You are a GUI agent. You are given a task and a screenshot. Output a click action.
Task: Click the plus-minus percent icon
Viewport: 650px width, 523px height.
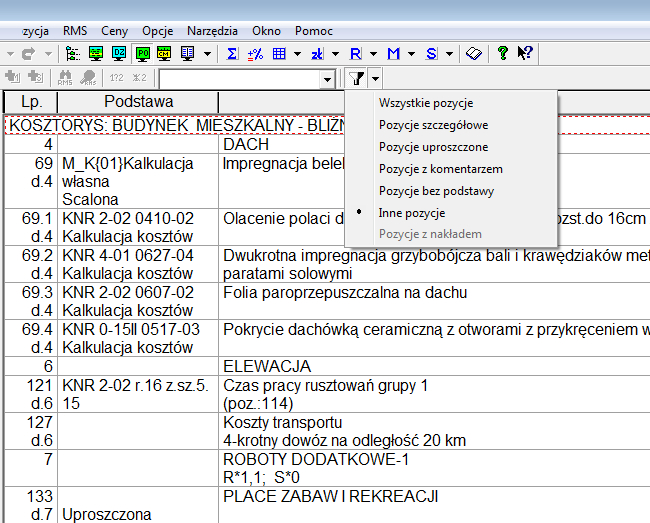tap(255, 53)
